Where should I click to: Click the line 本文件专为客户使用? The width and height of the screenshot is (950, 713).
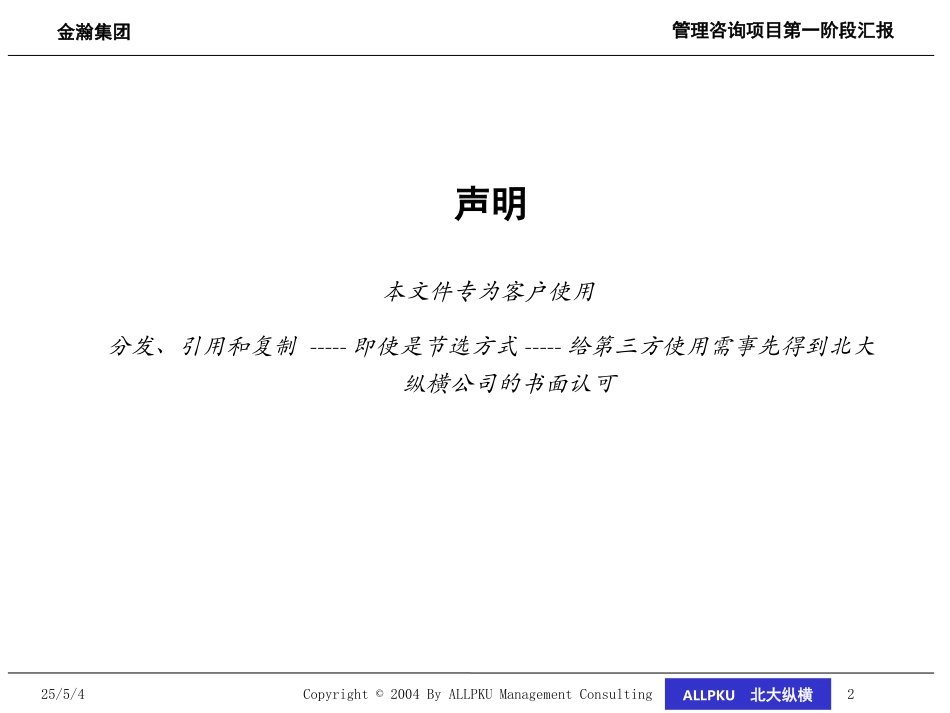point(490,291)
